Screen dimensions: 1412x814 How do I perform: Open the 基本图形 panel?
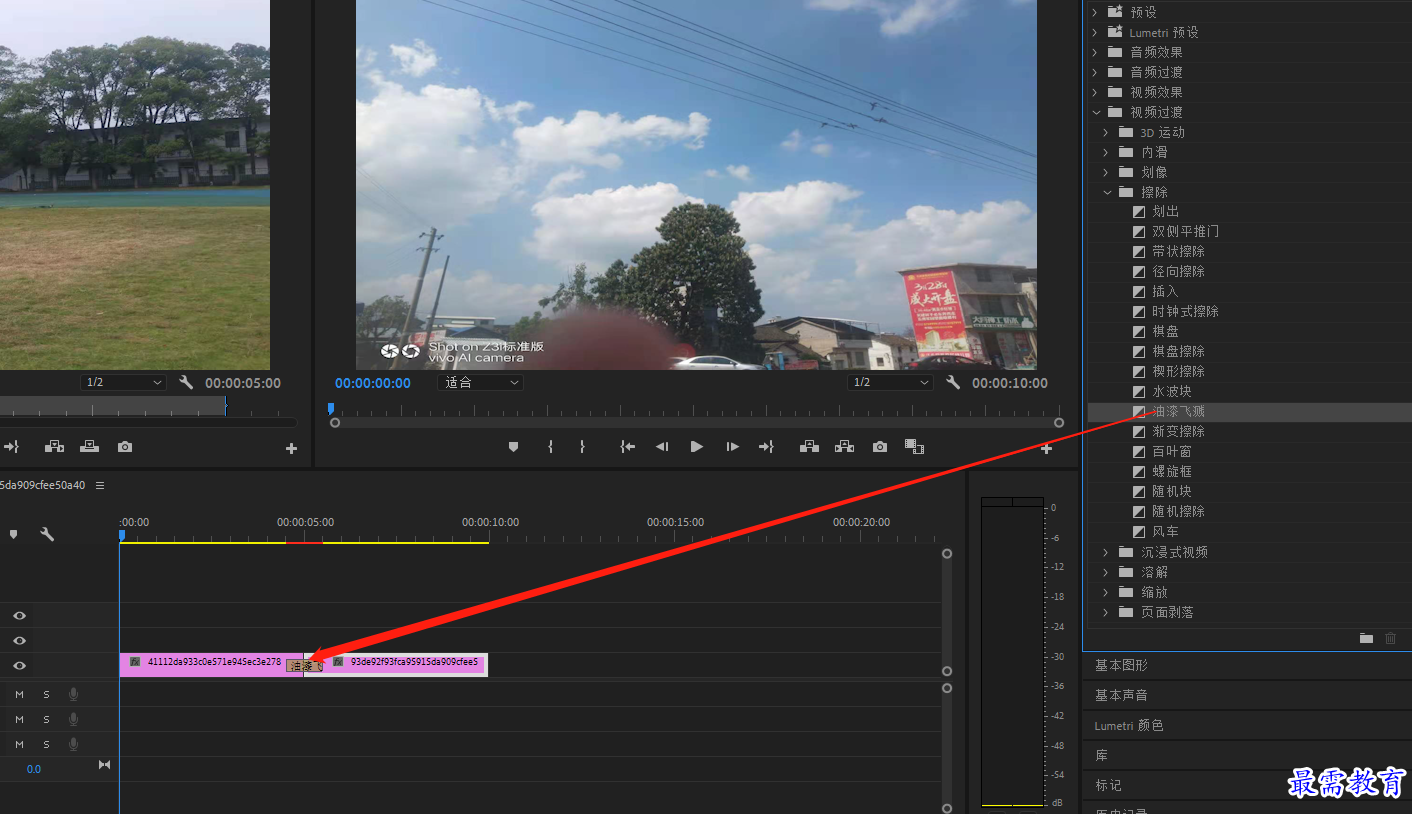tap(1121, 665)
